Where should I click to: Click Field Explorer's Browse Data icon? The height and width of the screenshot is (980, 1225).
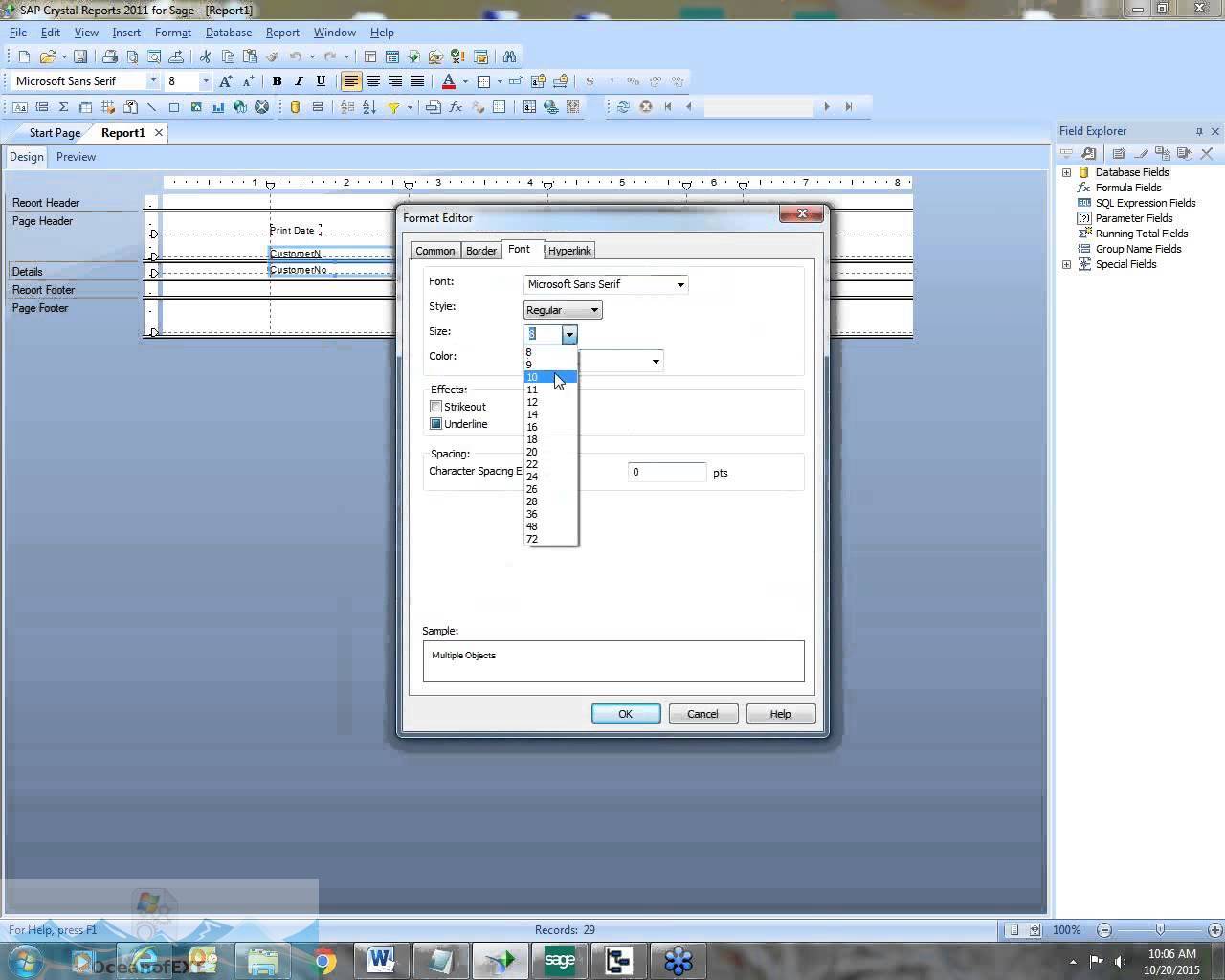click(x=1089, y=153)
